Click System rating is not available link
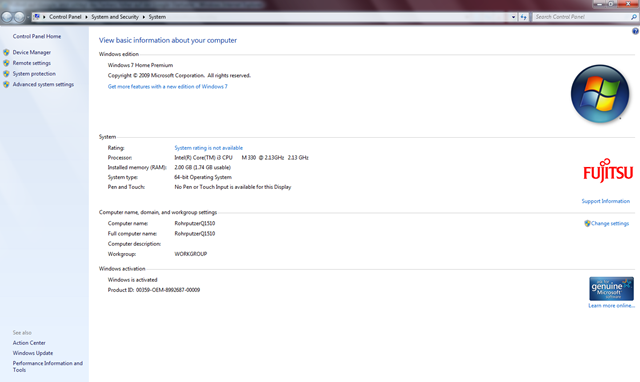 click(208, 148)
